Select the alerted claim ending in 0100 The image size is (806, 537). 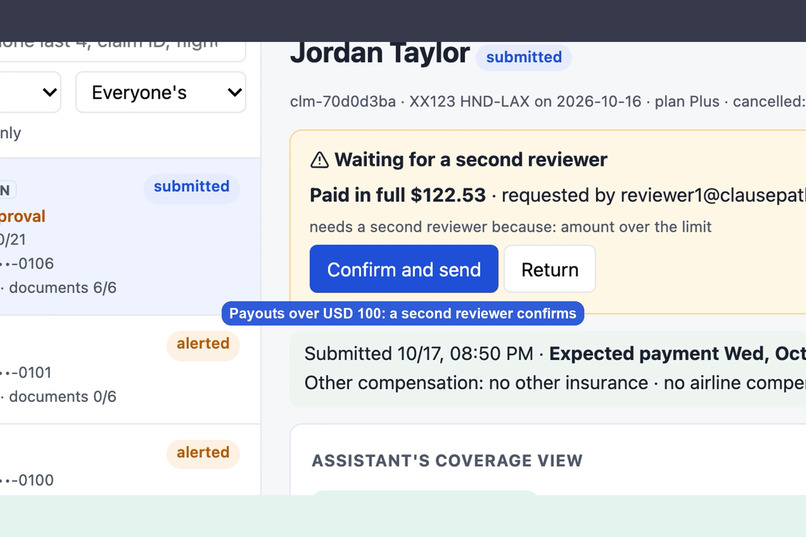[130, 460]
